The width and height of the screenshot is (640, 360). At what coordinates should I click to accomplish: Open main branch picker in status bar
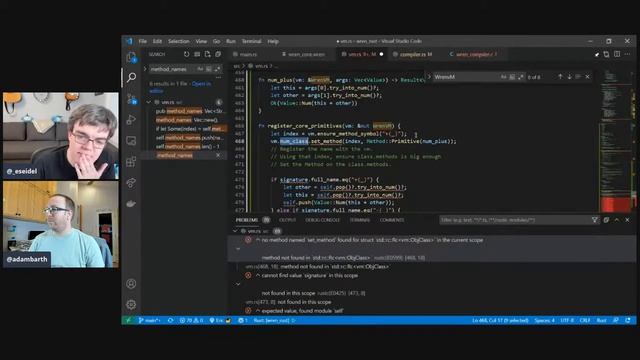point(149,320)
